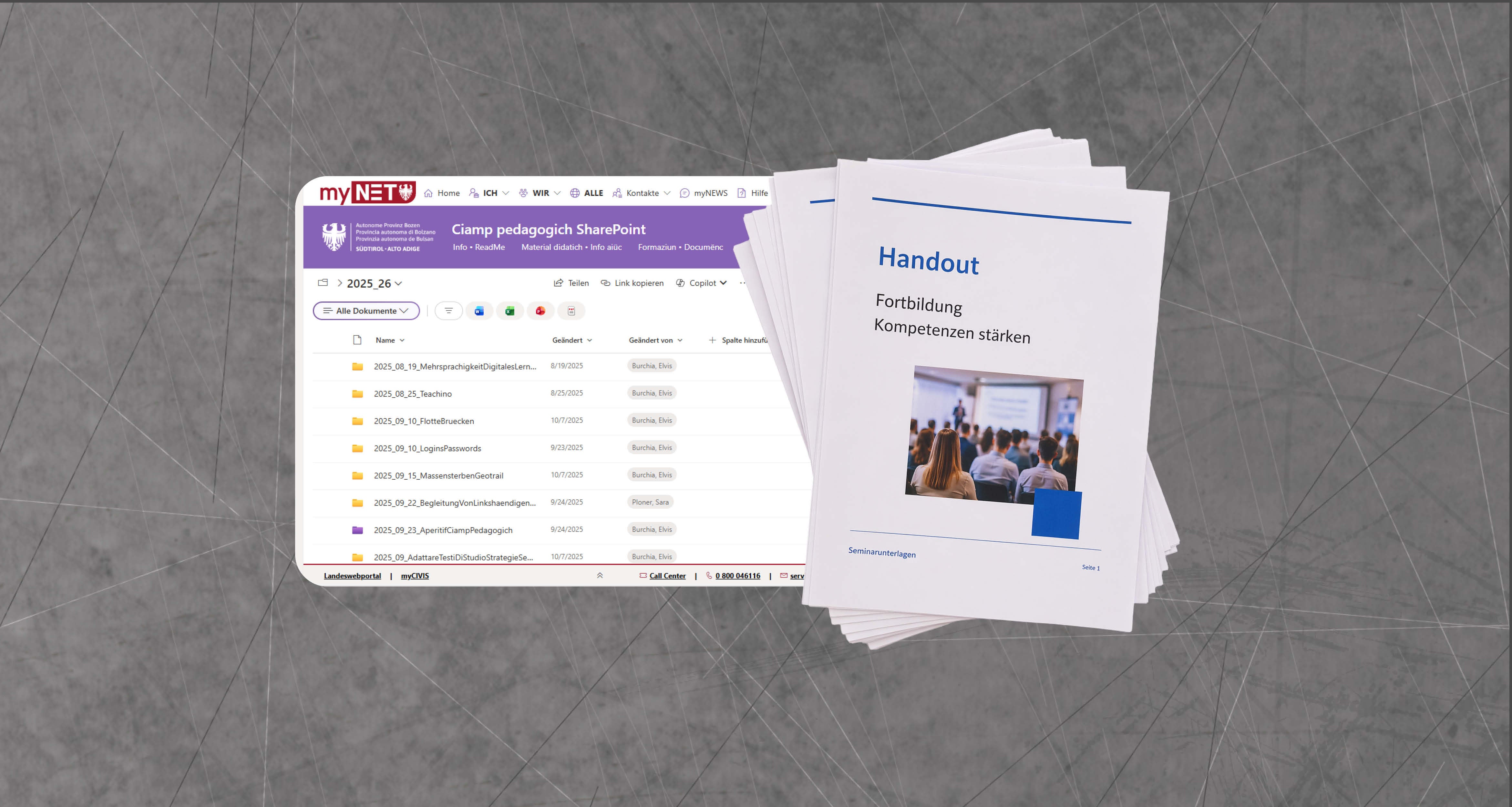Viewport: 1512px width, 807px height.
Task: Click the scroll-to-top chevron in footer
Action: [x=600, y=576]
